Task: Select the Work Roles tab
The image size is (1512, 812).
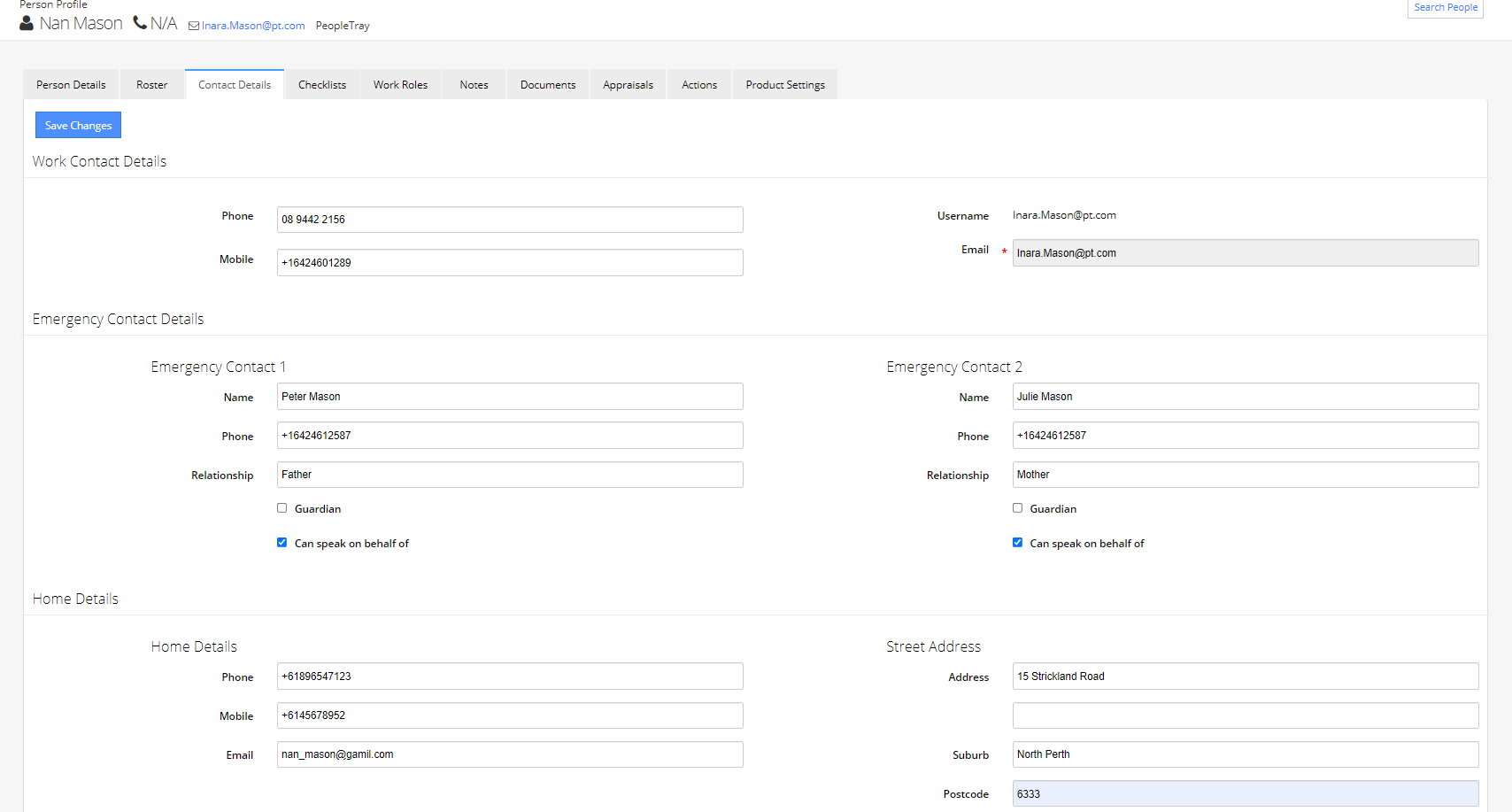Action: [400, 83]
